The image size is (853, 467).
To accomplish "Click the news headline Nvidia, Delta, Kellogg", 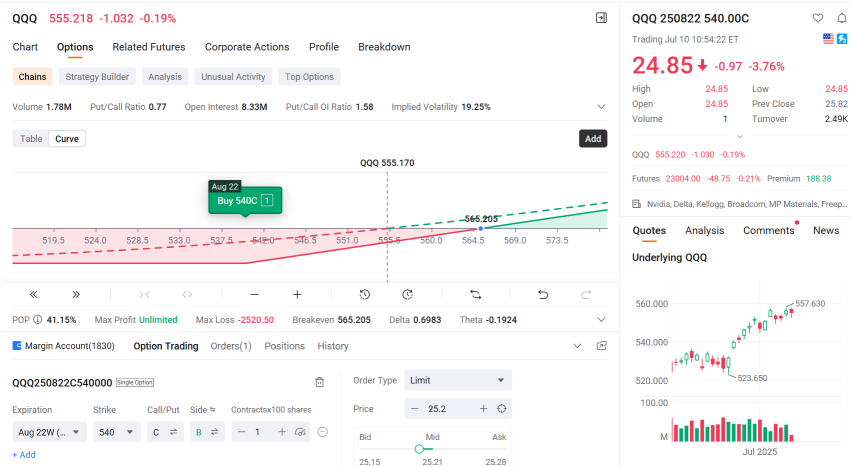I will (747, 204).
